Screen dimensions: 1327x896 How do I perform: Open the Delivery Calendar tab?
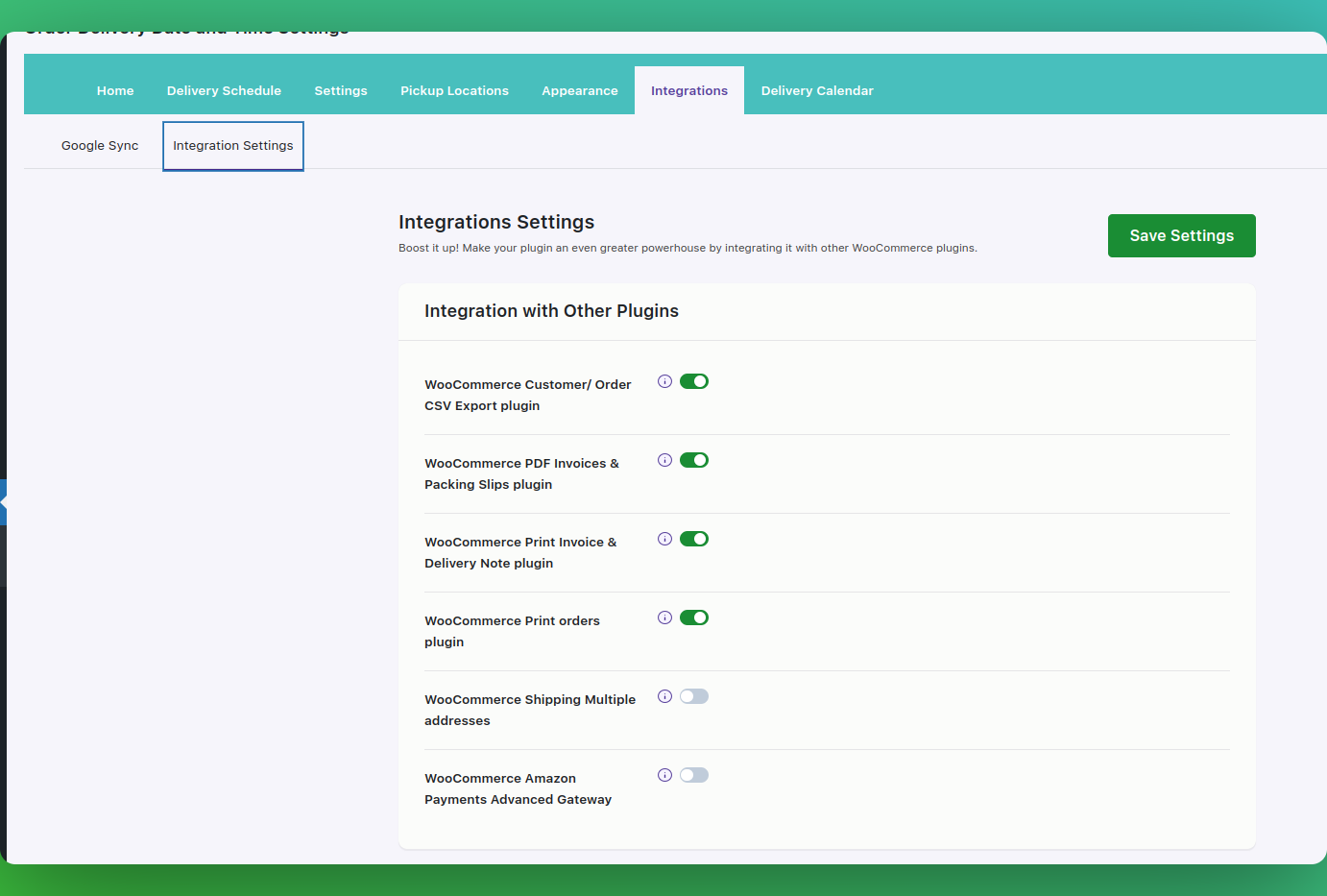coord(817,90)
